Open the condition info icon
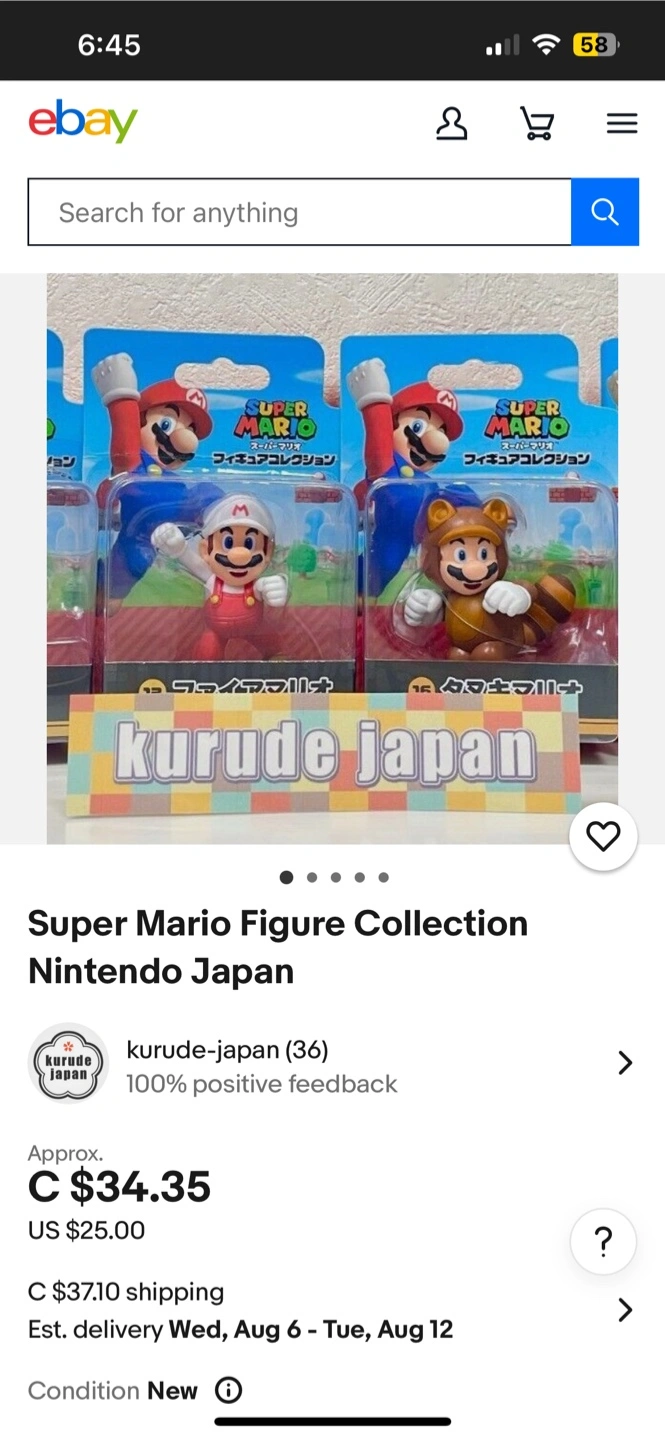Screen dimensions: 665x1440 point(229,1390)
